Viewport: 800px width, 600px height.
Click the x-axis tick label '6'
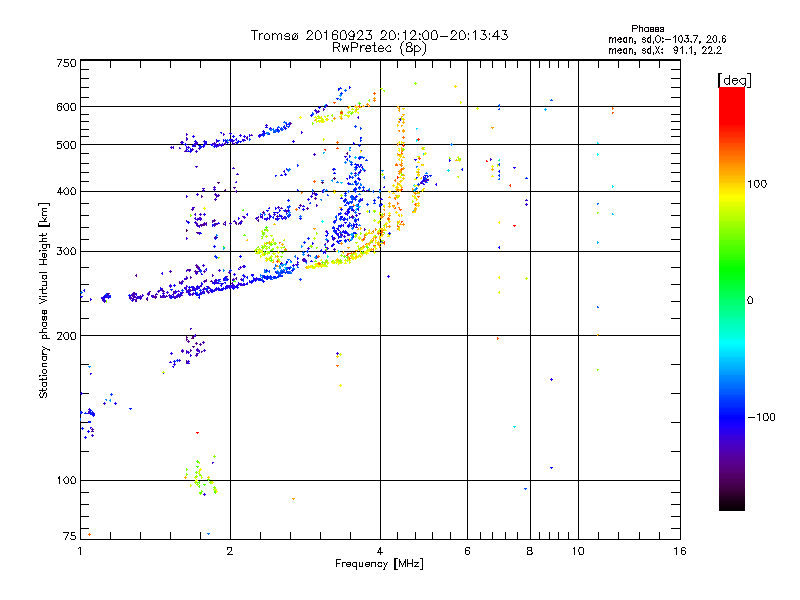point(467,551)
